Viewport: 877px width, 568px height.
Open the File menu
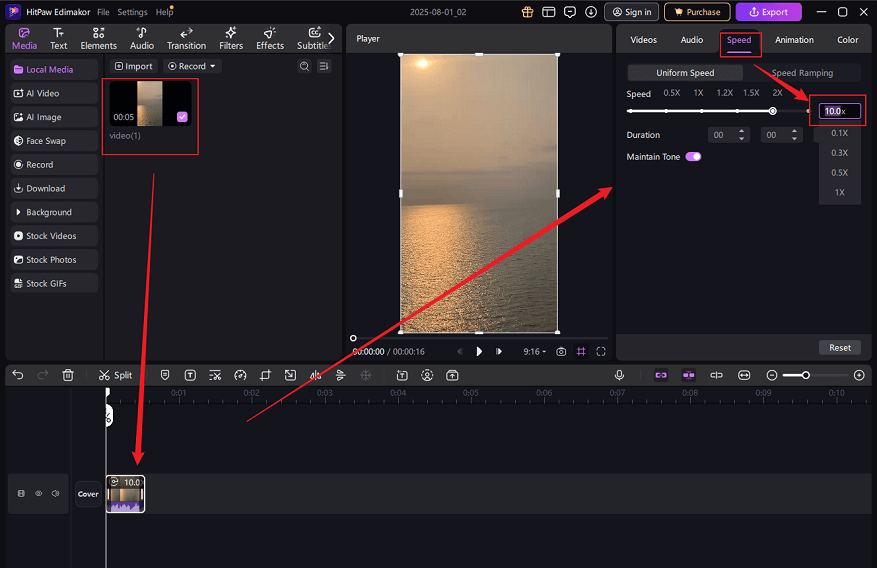click(x=103, y=12)
